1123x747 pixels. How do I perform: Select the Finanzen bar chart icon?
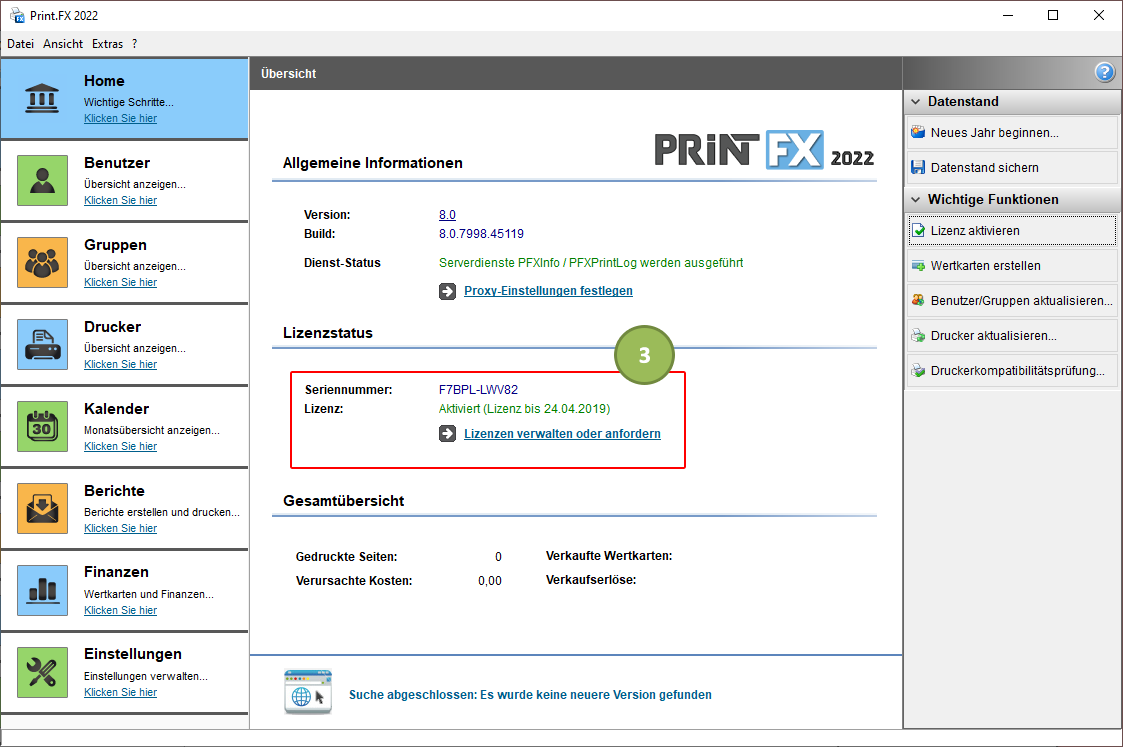[42, 590]
